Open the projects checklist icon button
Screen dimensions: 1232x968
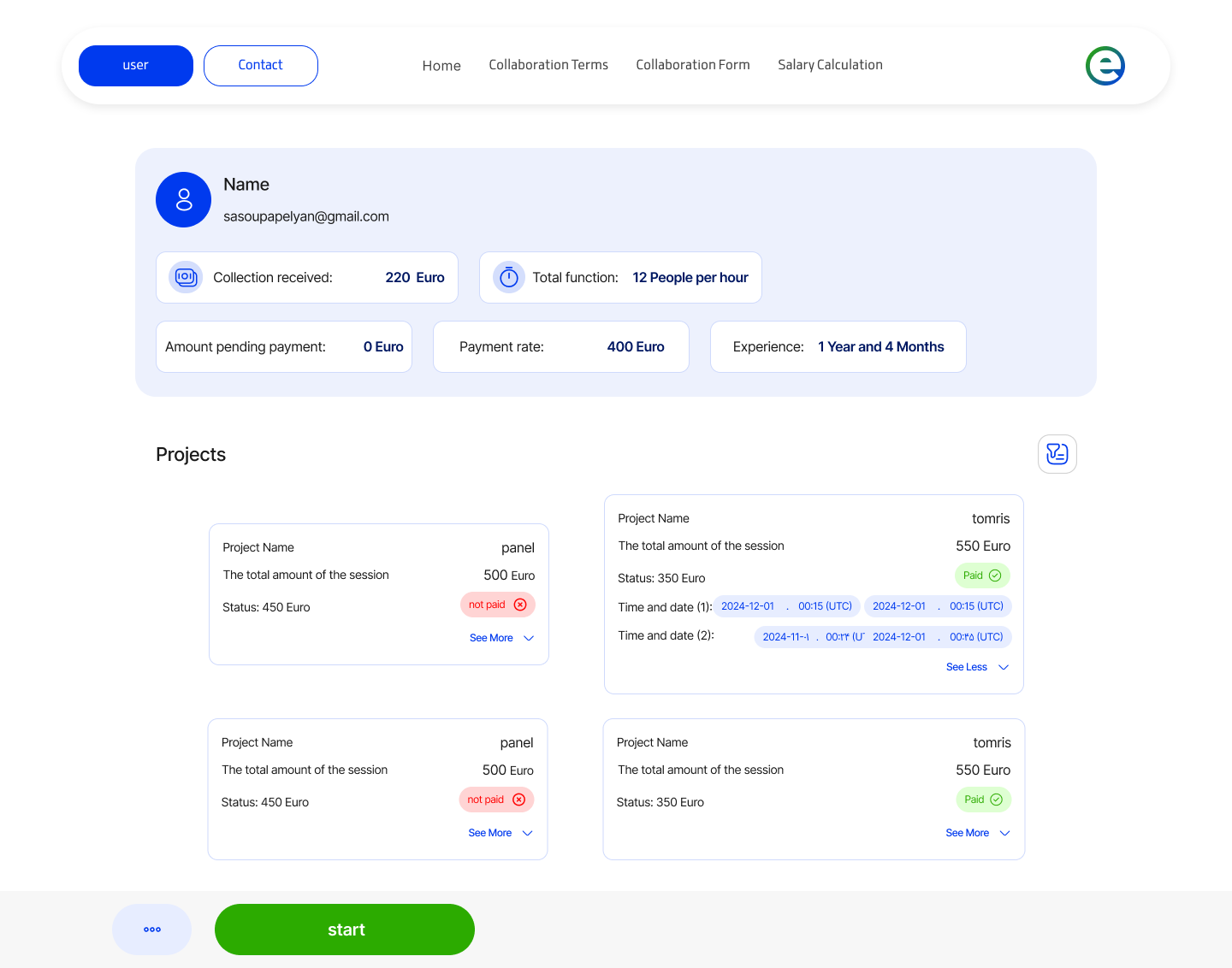tap(1057, 454)
